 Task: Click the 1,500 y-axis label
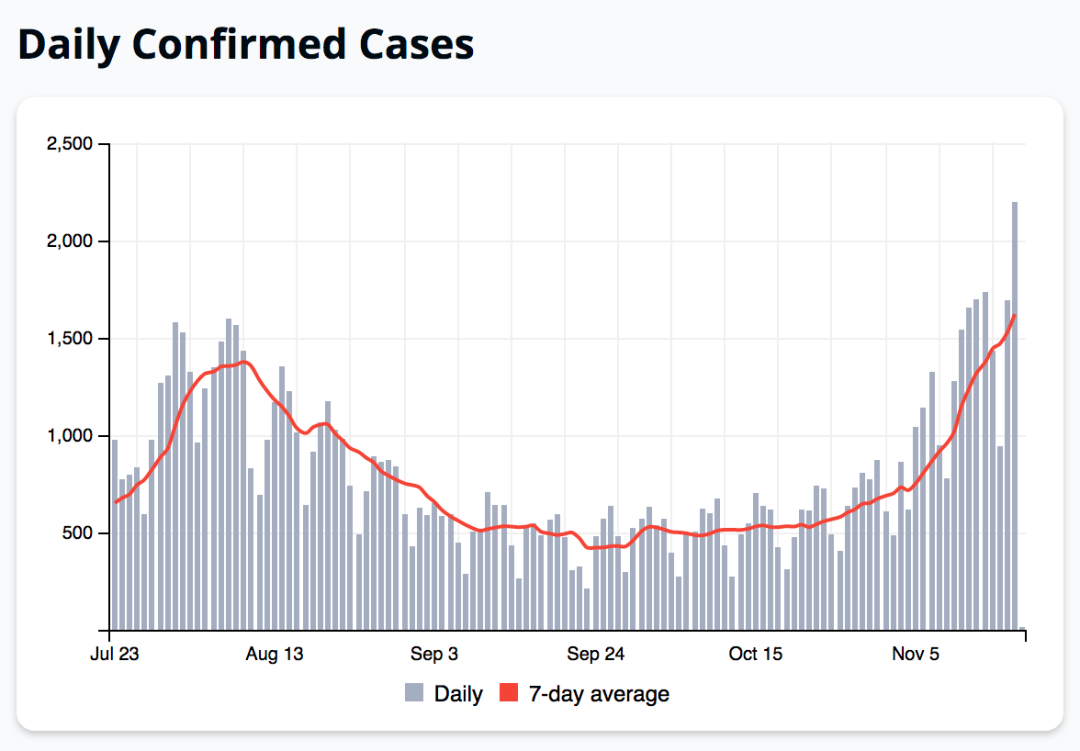pos(70,338)
